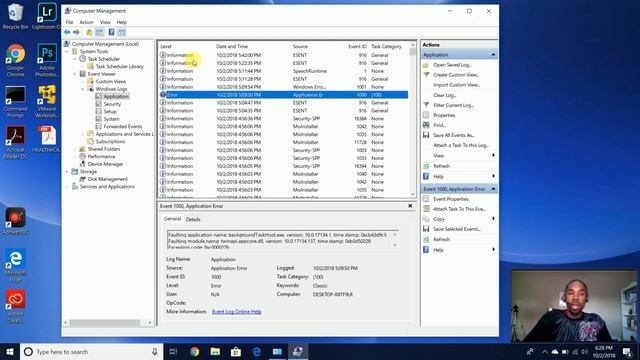This screenshot has width=640, height=360.
Task: Click Save All Events As icon
Action: click(x=426, y=135)
